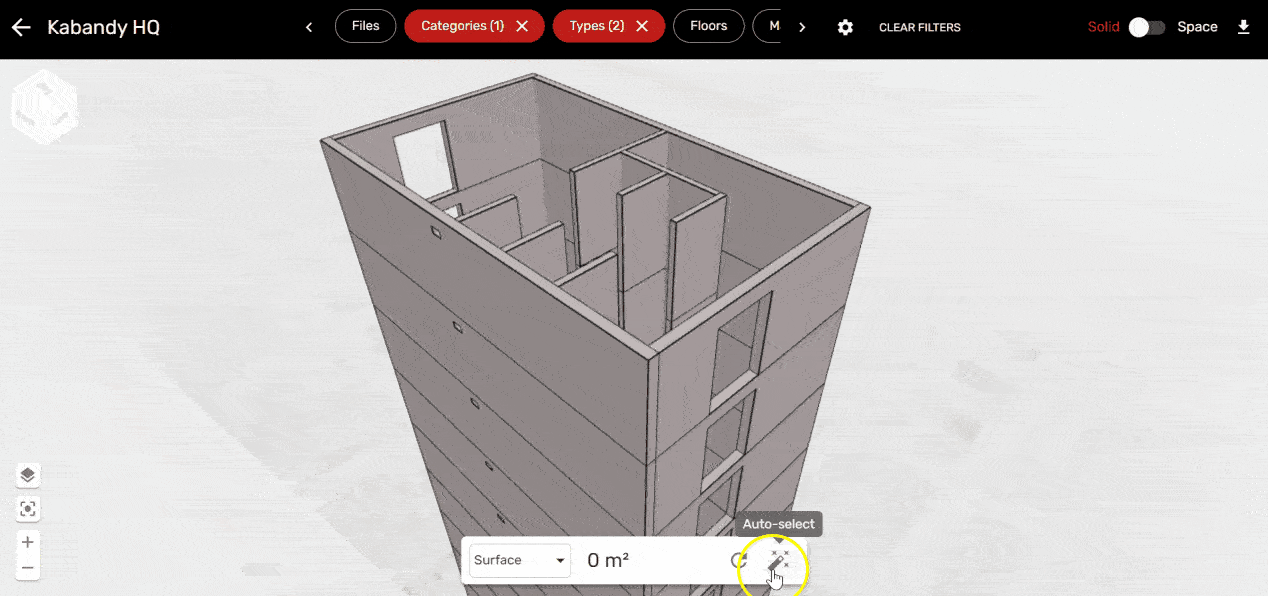Click the download icon in the top bar
The height and width of the screenshot is (596, 1268).
(1243, 27)
